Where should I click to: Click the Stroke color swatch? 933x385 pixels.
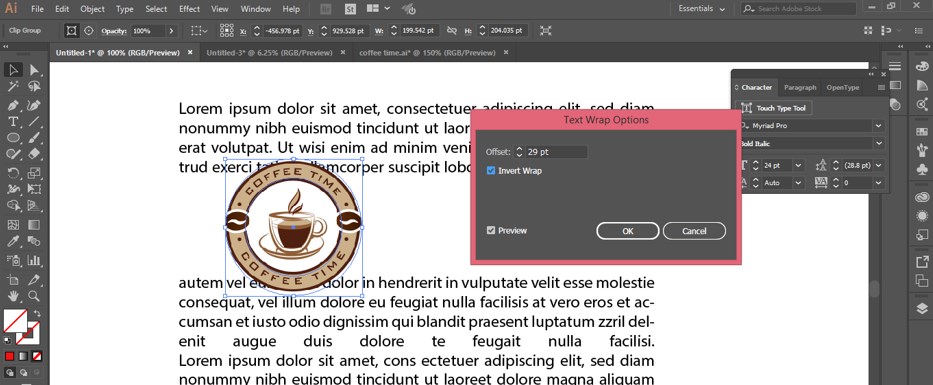click(x=28, y=332)
